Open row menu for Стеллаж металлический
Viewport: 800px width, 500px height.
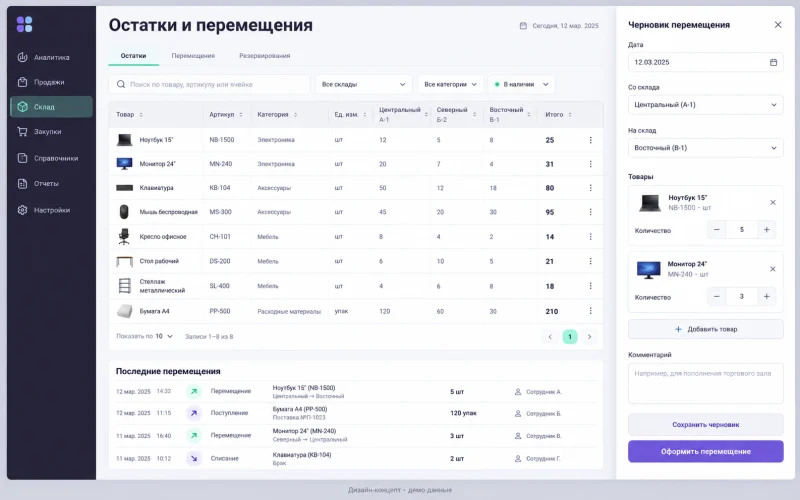point(590,286)
